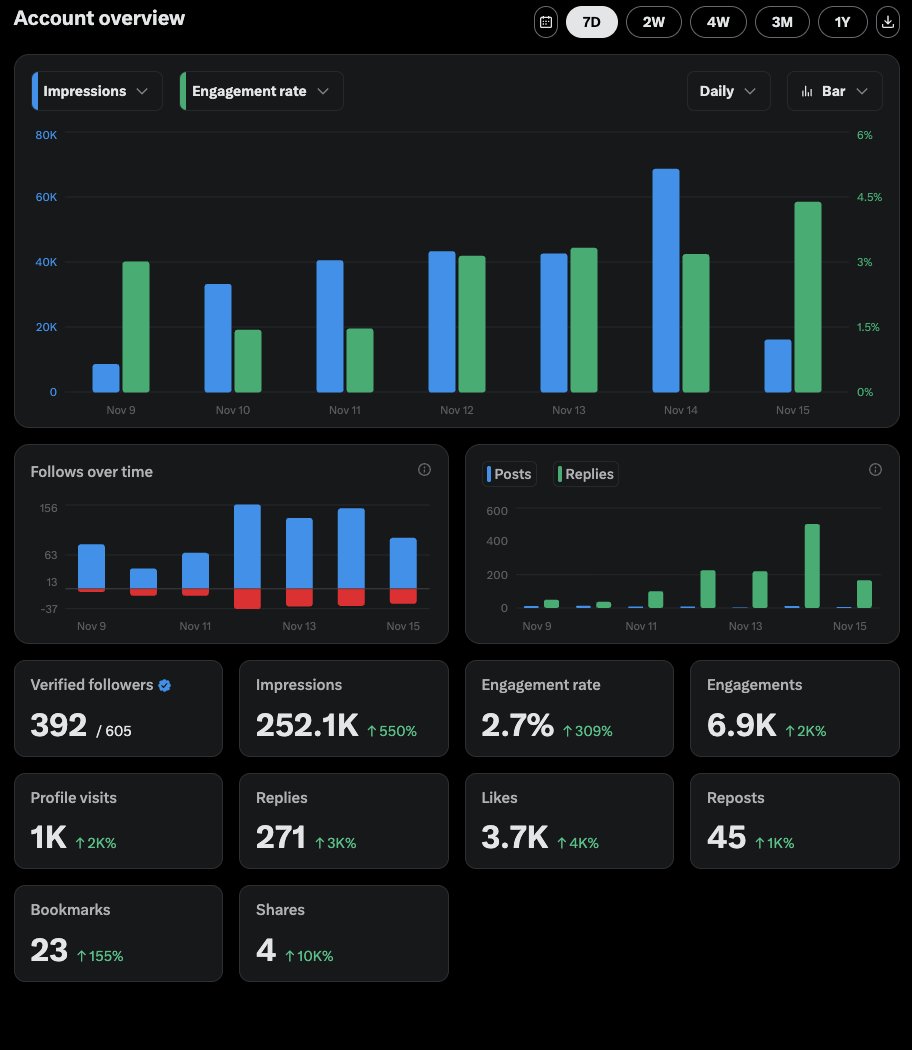This screenshot has width=912, height=1050.
Task: Click the 10K% shares change indicator
Action: [309, 956]
